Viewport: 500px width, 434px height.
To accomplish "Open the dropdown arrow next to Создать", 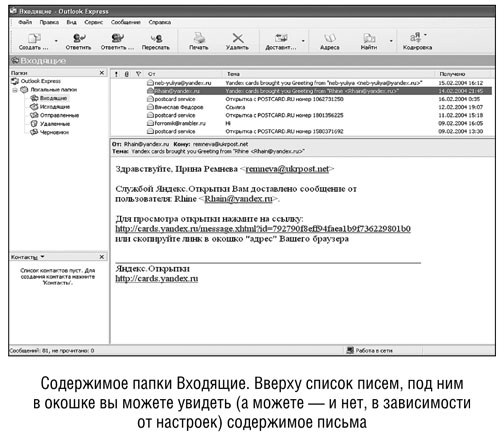I will point(56,41).
